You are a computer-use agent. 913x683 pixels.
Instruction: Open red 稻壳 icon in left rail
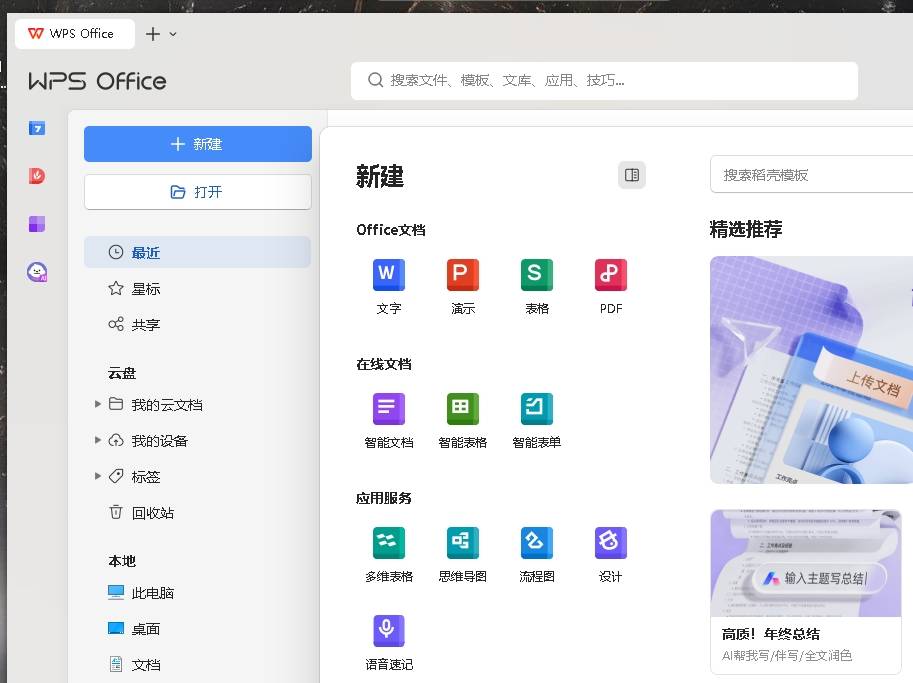click(x=37, y=176)
